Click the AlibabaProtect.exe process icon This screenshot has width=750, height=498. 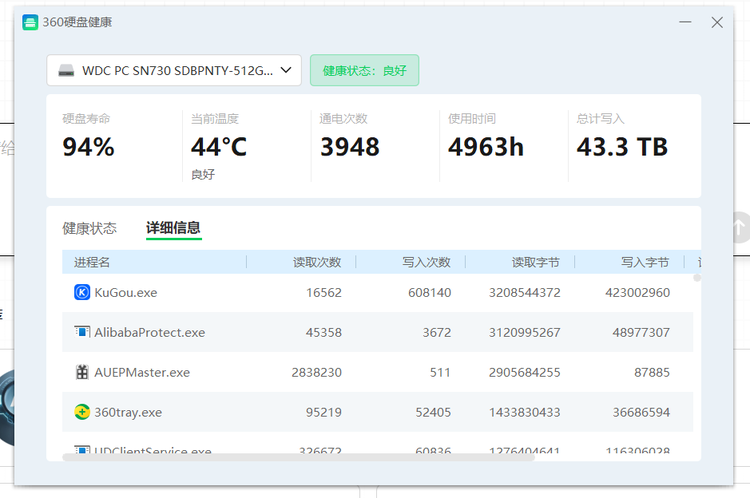(82, 332)
